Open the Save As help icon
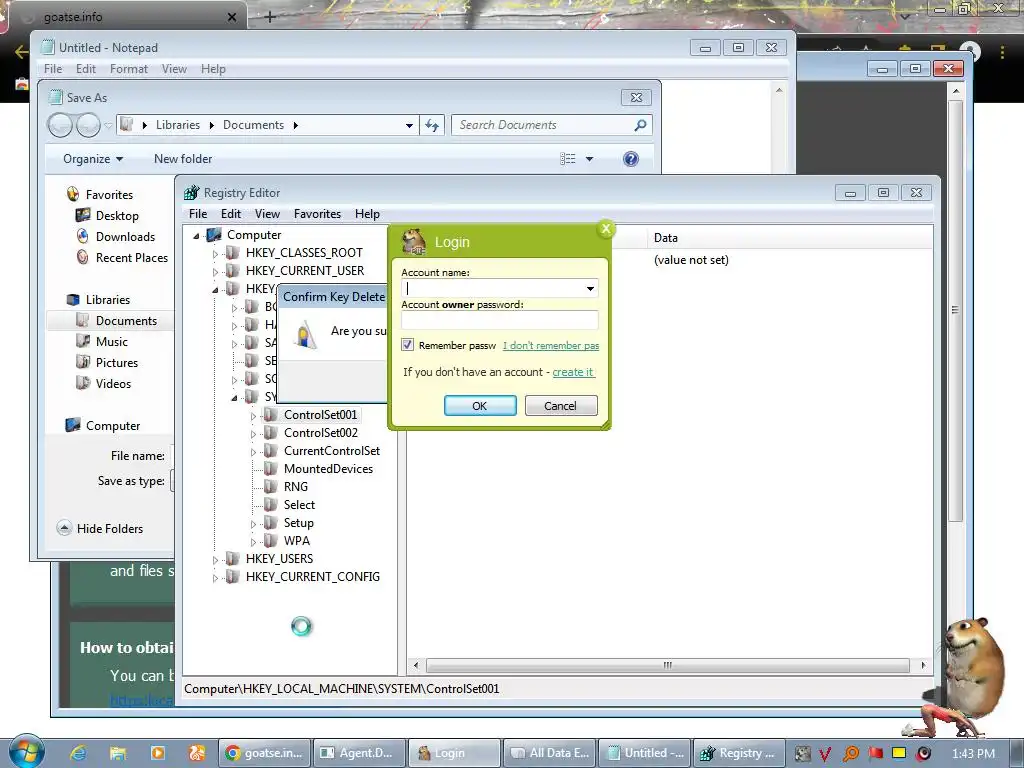This screenshot has width=1024, height=768. pos(631,159)
